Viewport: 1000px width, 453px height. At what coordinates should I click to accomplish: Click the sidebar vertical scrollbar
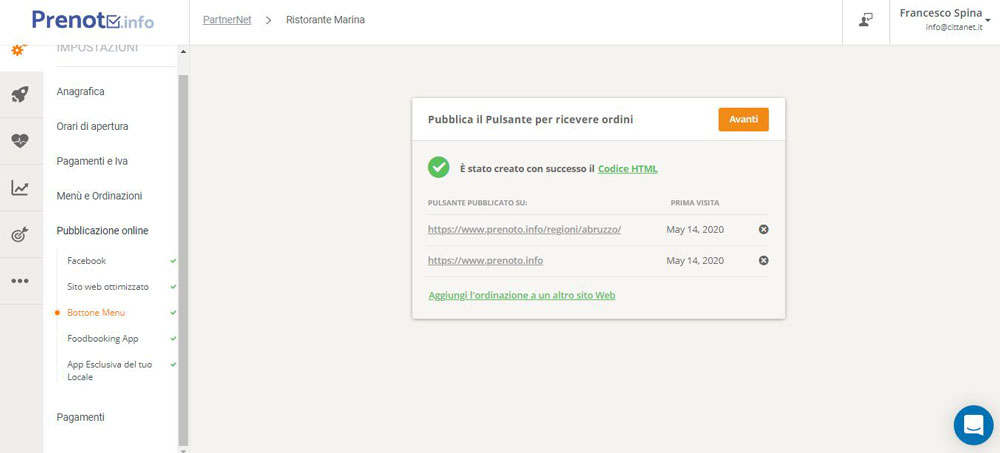tap(183, 250)
